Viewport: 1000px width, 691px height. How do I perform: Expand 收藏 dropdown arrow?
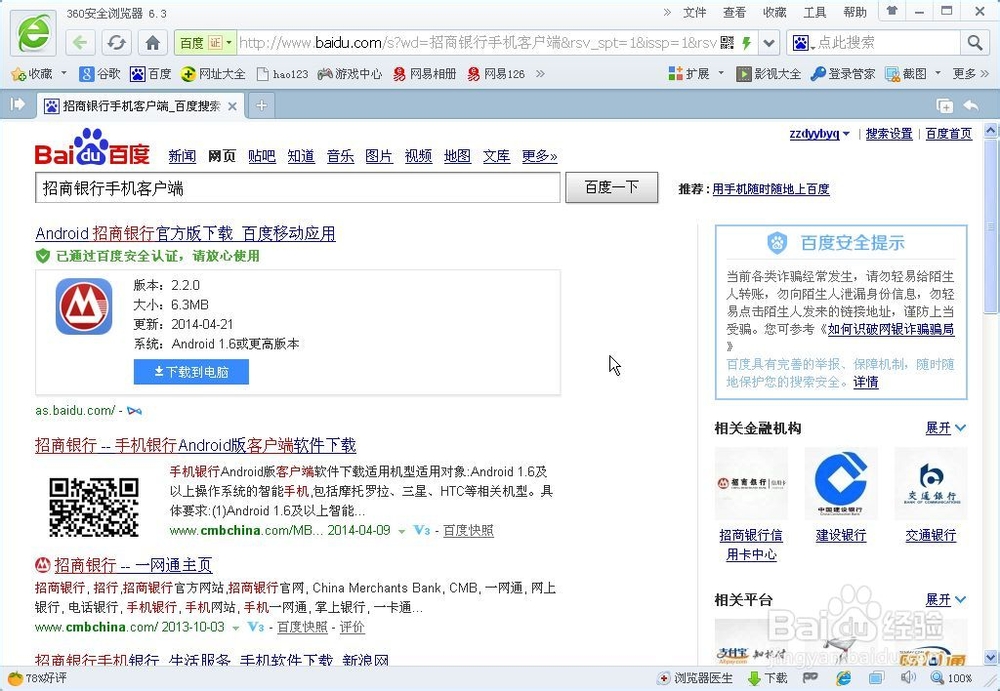(64, 74)
